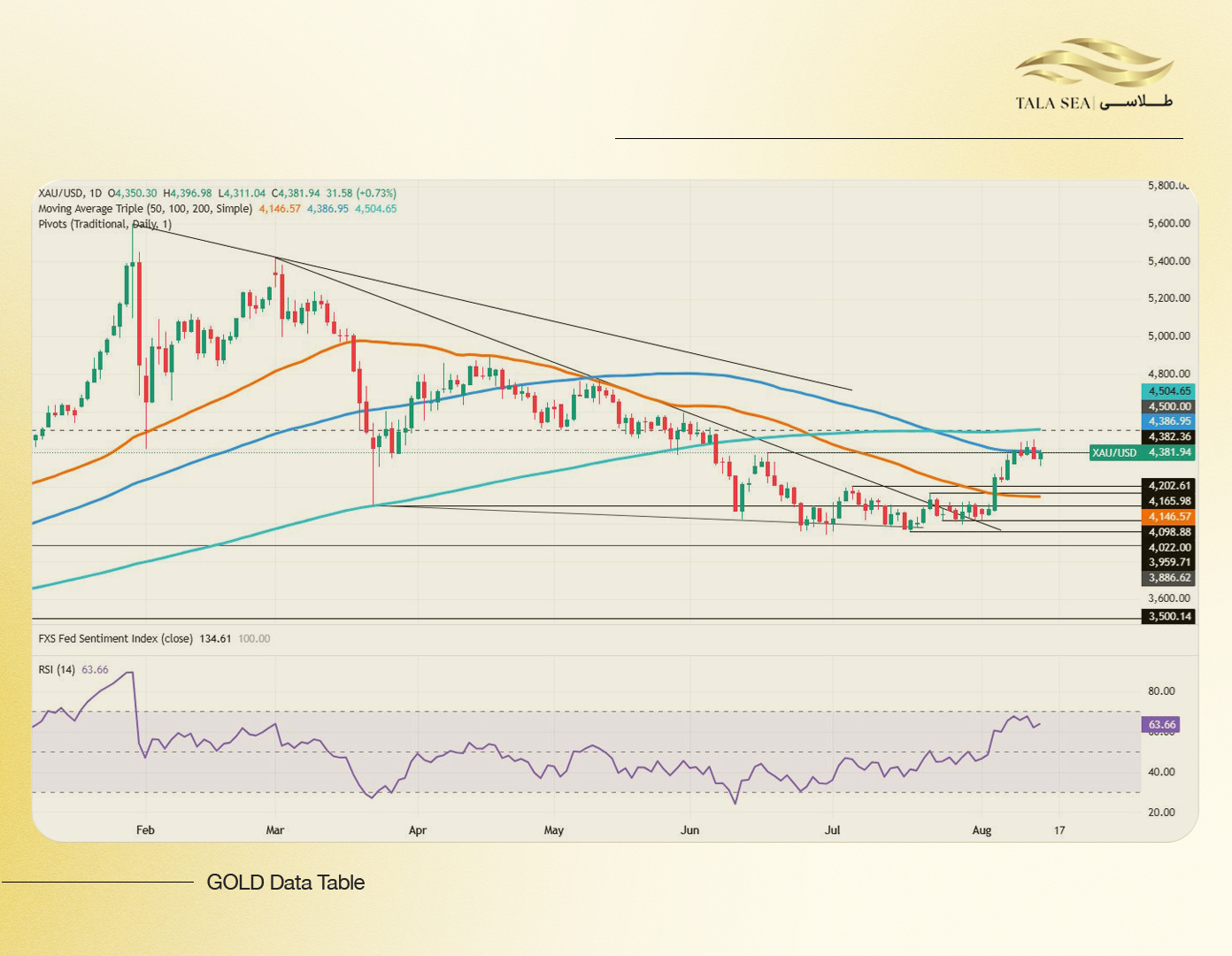Select the Aug date axis label

982,830
